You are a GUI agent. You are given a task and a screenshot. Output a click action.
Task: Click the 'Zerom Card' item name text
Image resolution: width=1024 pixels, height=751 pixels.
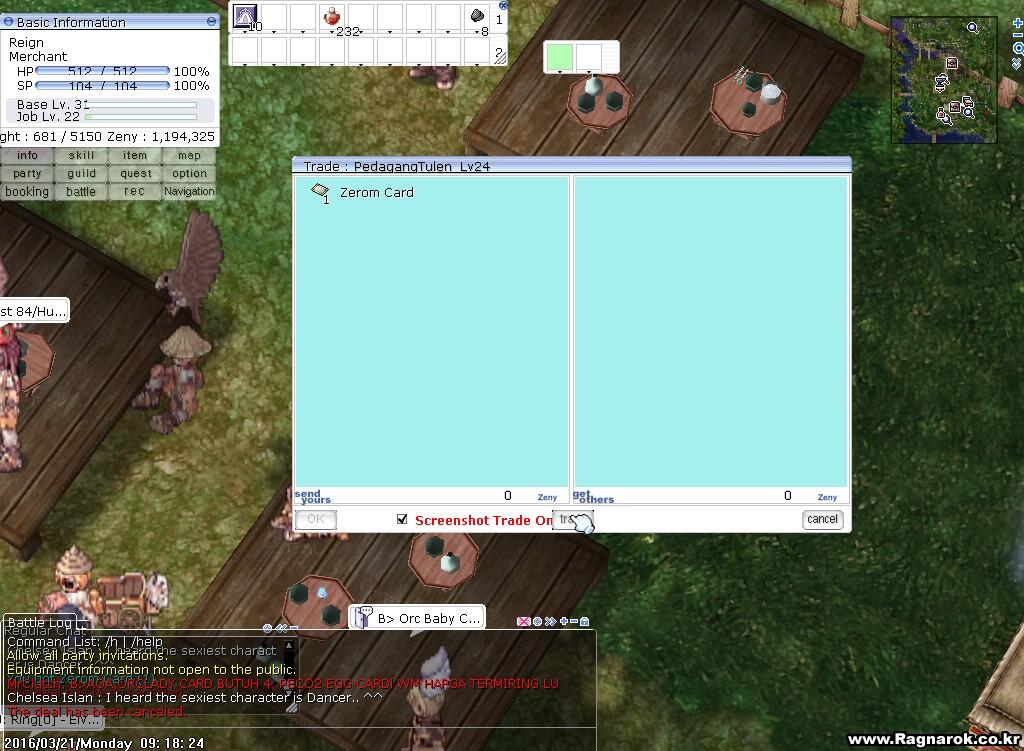tap(377, 192)
